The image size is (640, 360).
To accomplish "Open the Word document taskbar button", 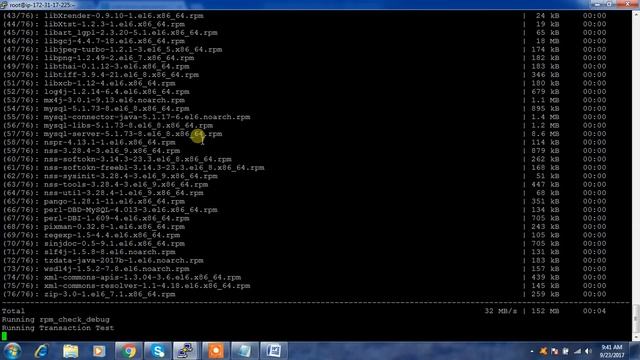I will (273, 351).
